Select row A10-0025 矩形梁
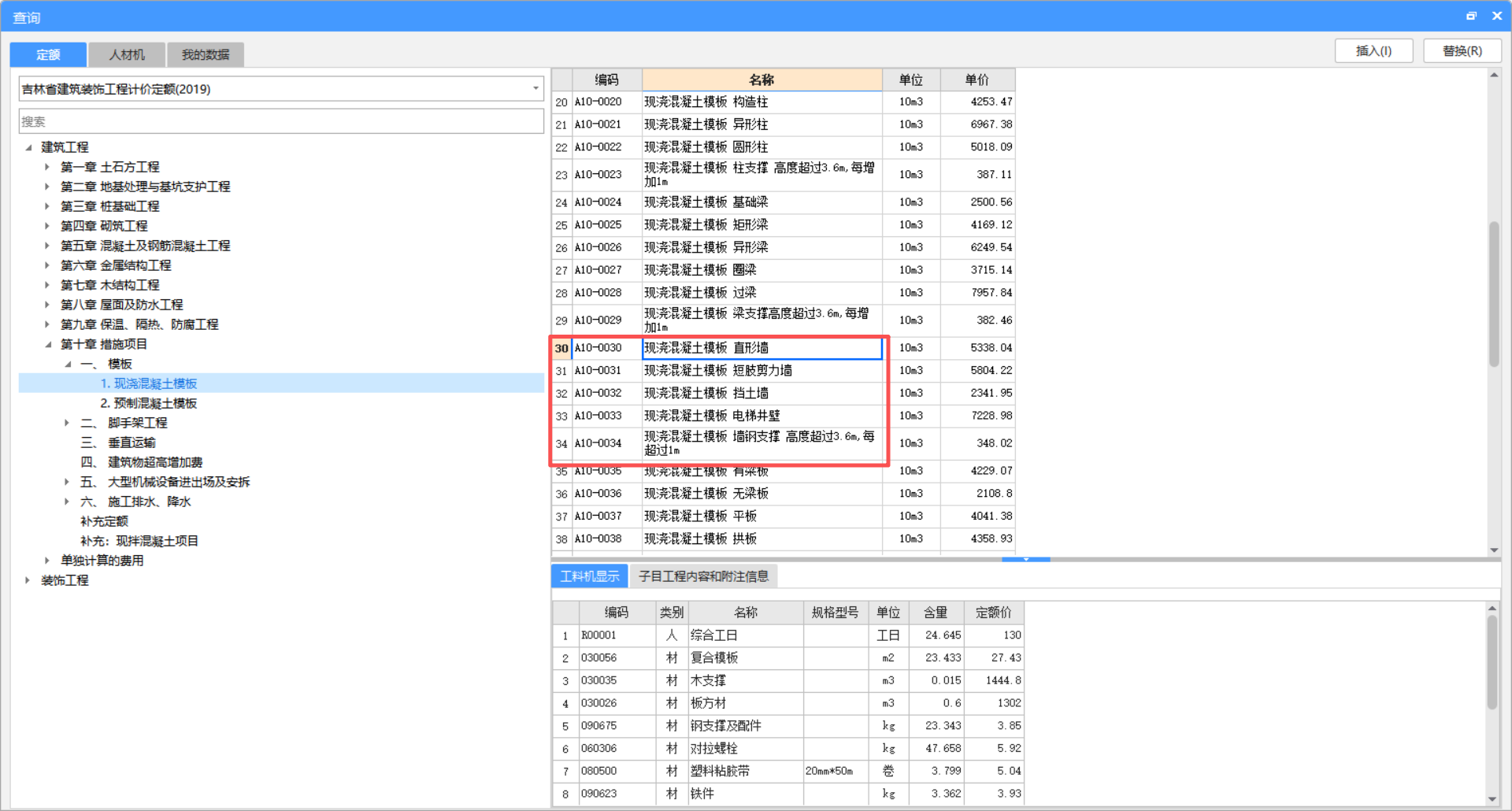 point(784,225)
